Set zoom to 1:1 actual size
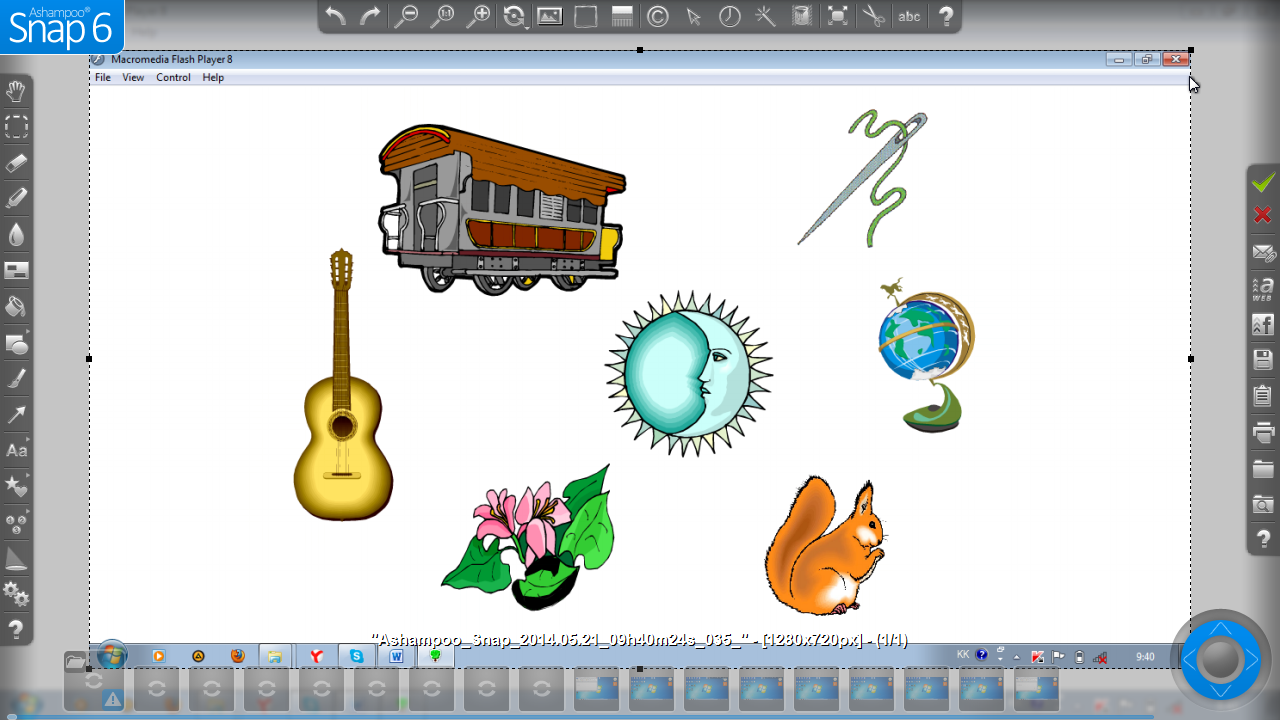This screenshot has height=720, width=1280. point(442,16)
